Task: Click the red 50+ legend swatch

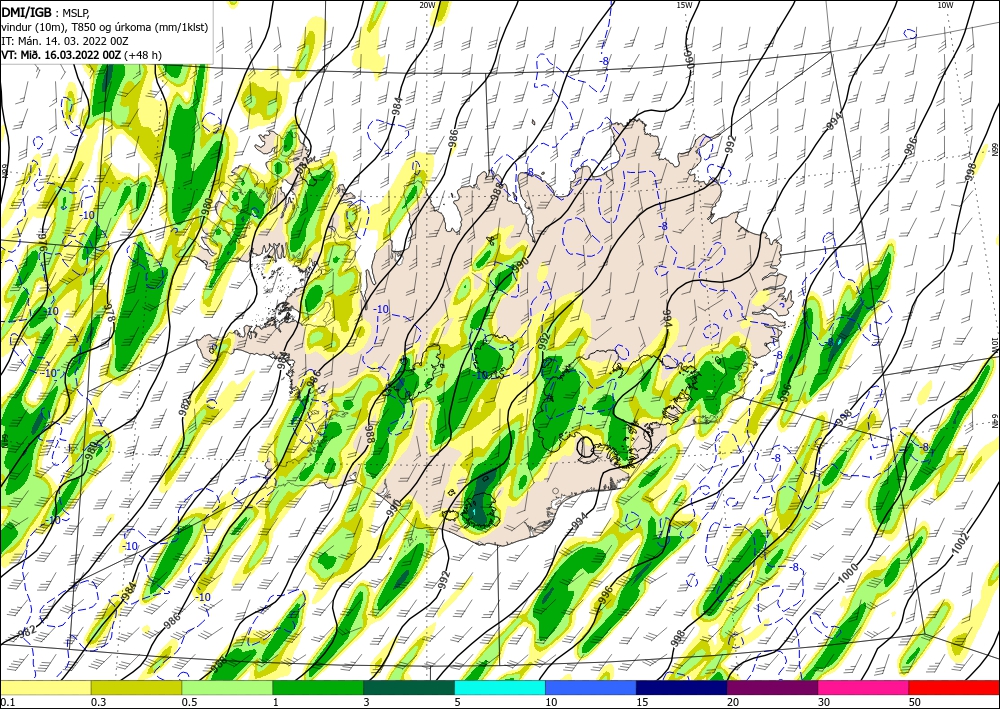Action: click(954, 687)
